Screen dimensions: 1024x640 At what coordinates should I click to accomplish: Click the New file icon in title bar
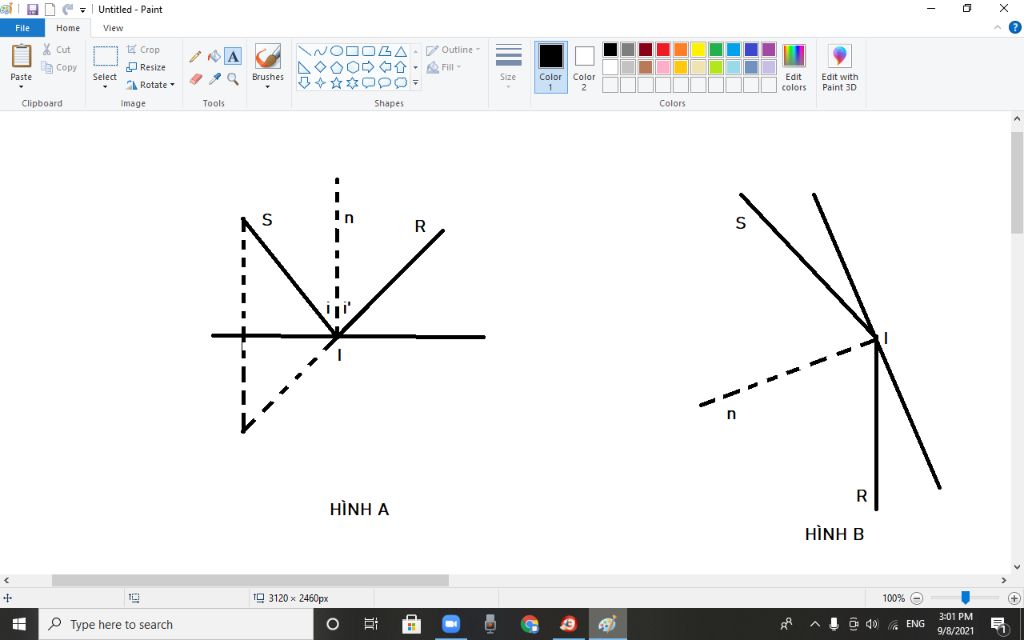click(x=50, y=9)
